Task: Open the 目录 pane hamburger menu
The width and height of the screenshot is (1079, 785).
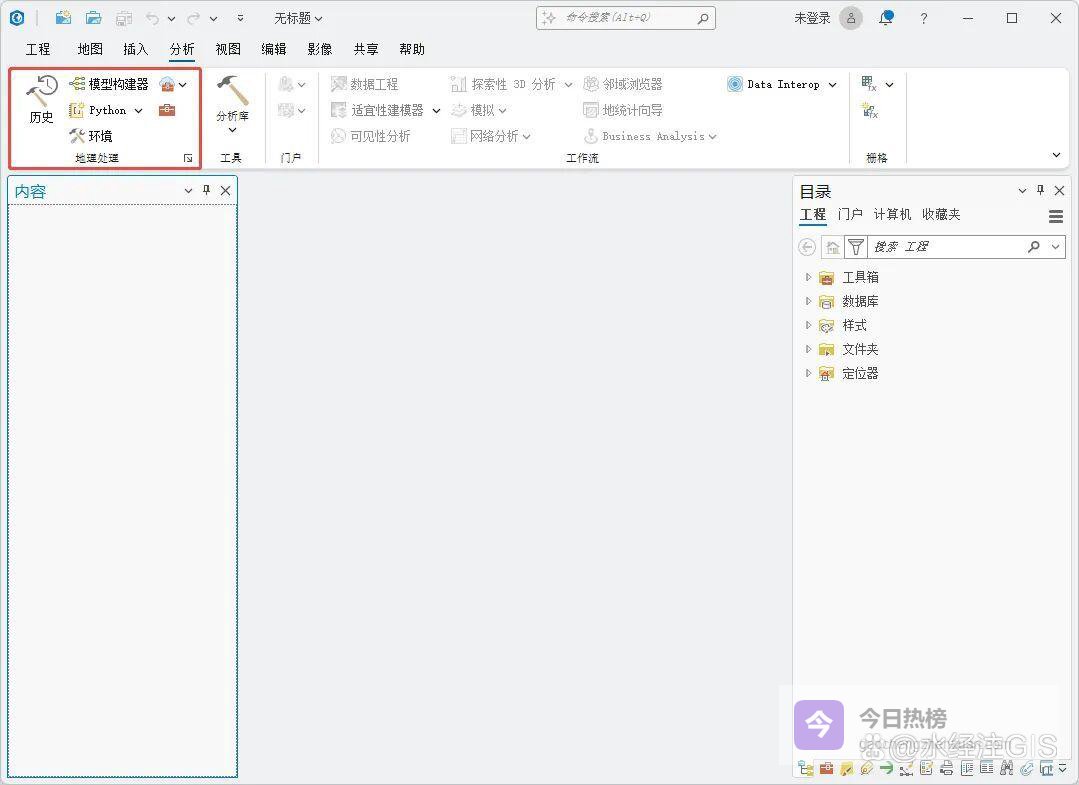Action: [x=1056, y=216]
